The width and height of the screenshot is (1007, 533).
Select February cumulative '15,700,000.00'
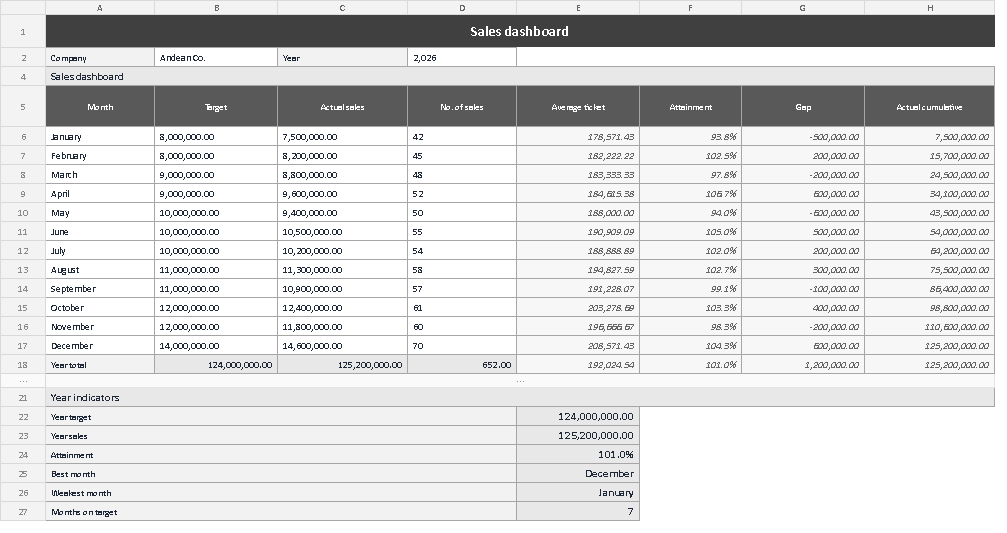(929, 155)
